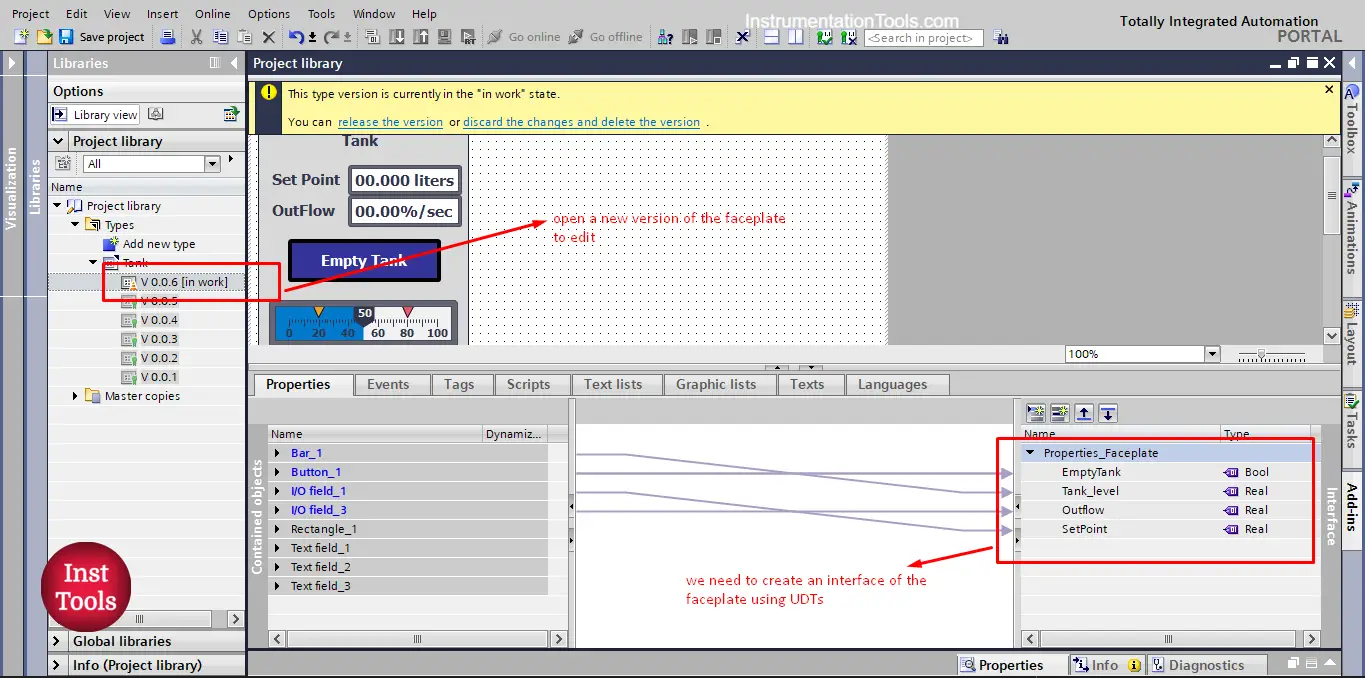Click the Go online button
1365x678 pixels.
pyautogui.click(x=524, y=37)
